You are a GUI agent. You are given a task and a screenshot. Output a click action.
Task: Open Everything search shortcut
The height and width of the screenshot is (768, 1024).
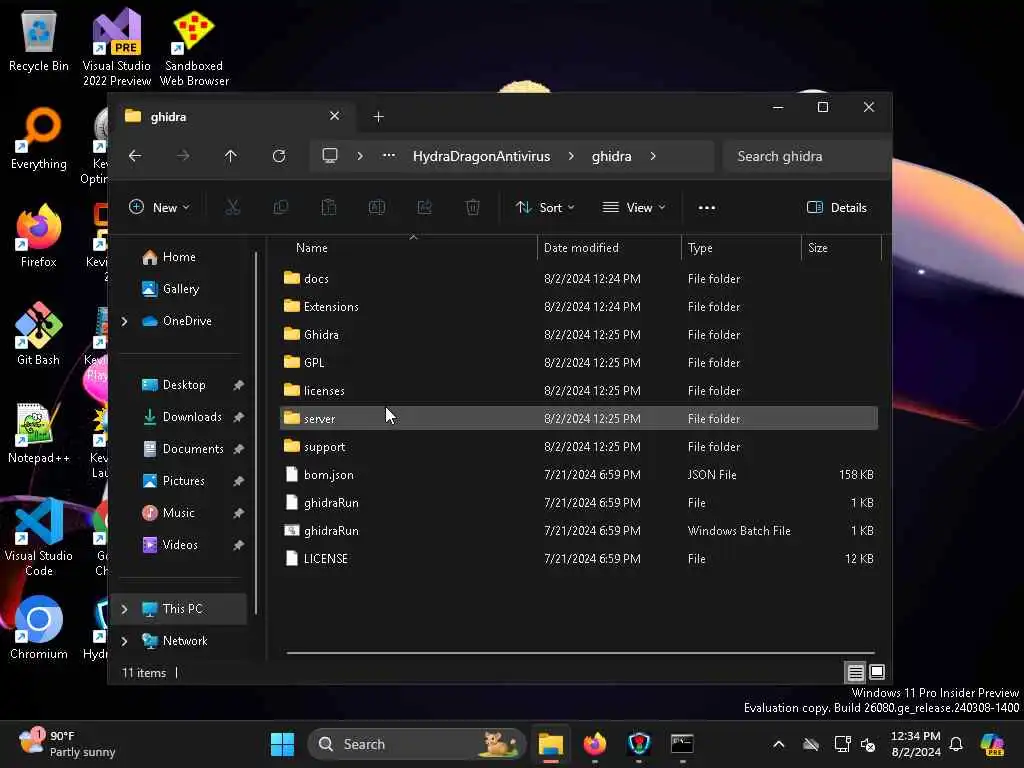coord(39,138)
